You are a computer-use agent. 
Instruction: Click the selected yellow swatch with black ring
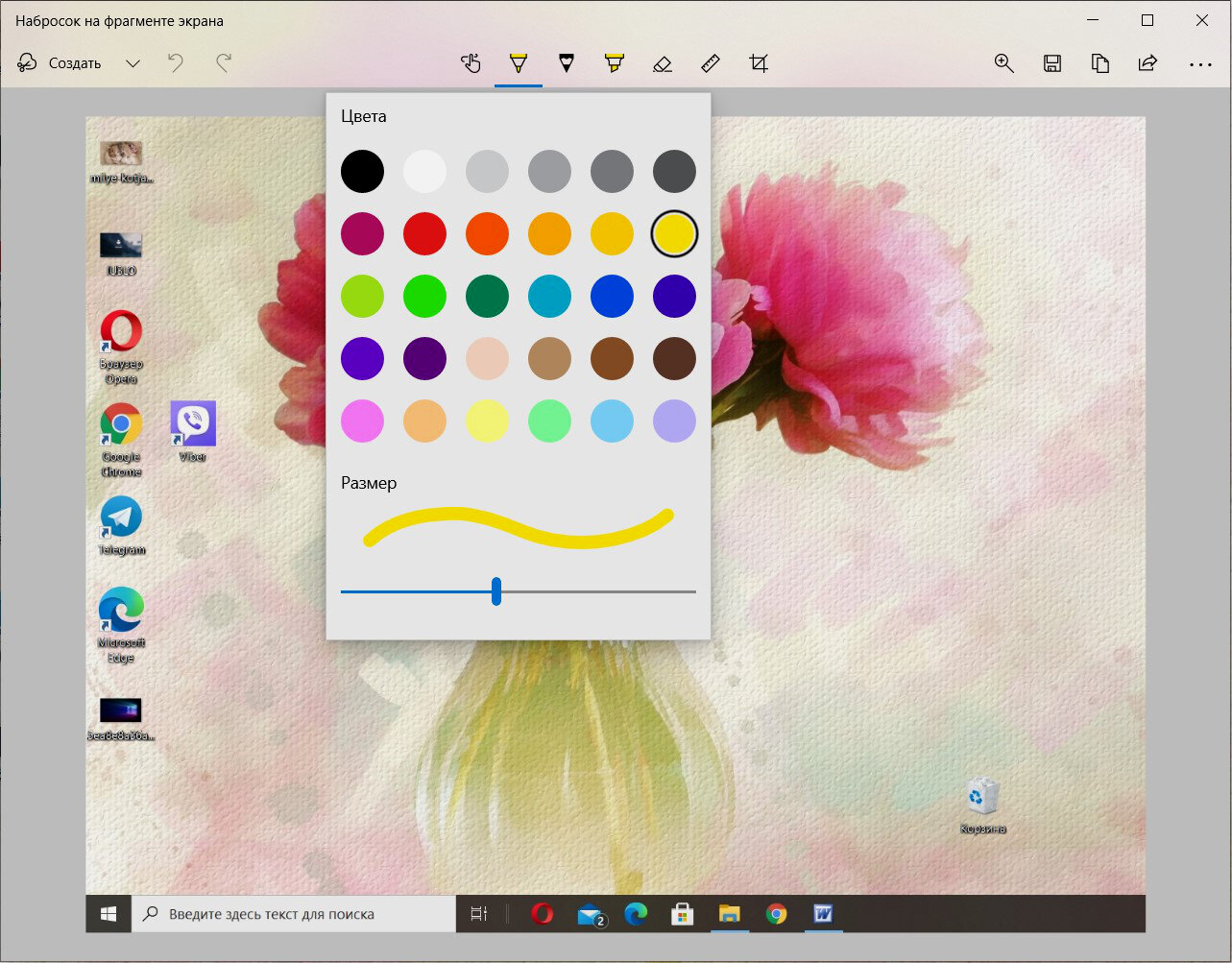(x=674, y=233)
